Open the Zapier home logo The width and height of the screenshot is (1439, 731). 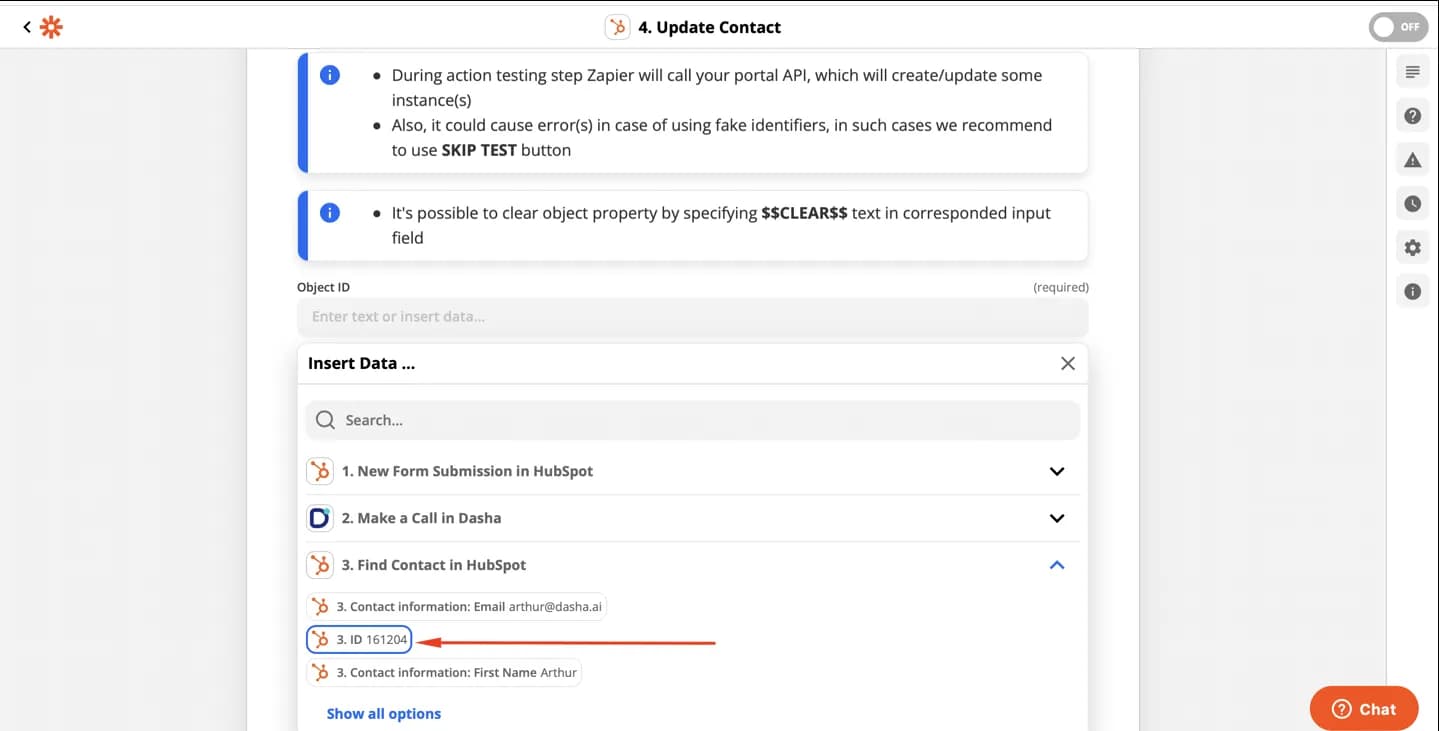tap(51, 27)
